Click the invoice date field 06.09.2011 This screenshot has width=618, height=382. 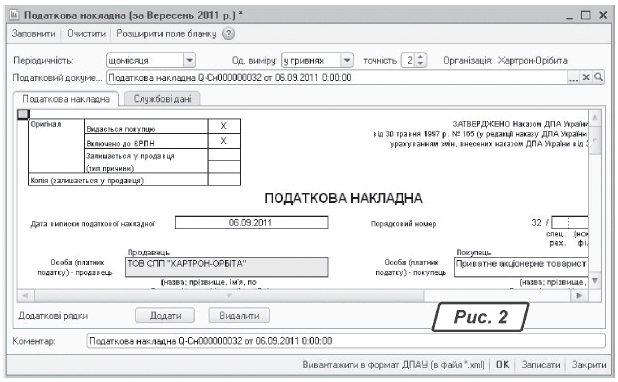click(251, 222)
